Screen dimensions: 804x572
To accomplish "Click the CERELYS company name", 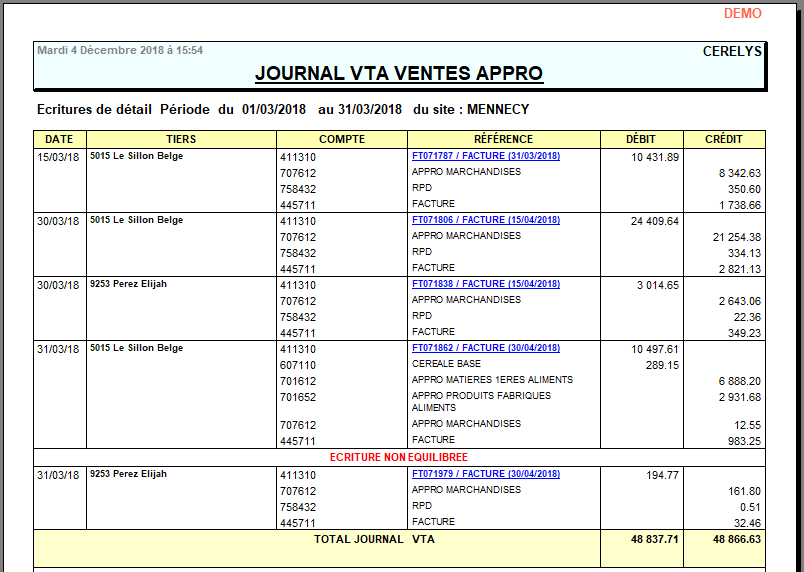I will click(732, 51).
